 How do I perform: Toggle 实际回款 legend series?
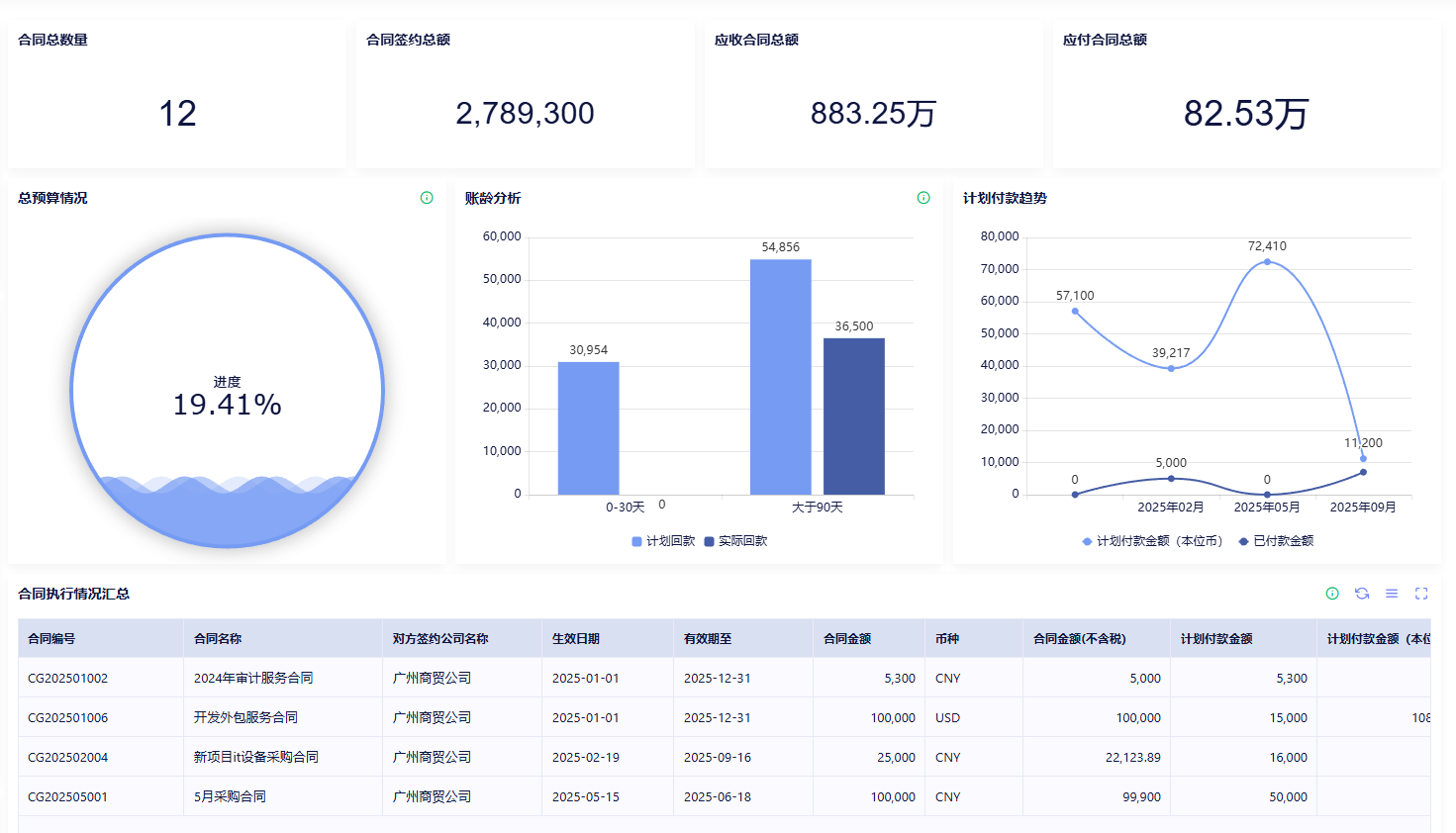[735, 541]
